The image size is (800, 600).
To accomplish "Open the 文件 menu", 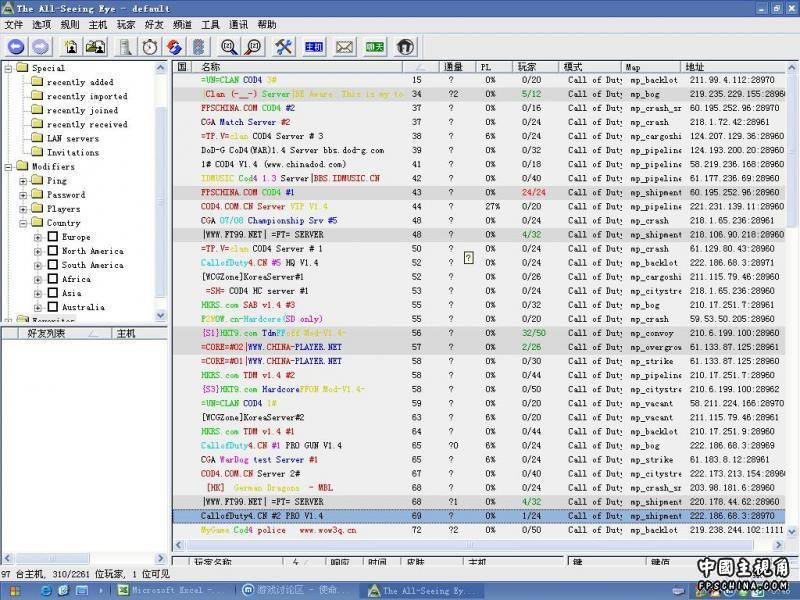I will coord(13,24).
